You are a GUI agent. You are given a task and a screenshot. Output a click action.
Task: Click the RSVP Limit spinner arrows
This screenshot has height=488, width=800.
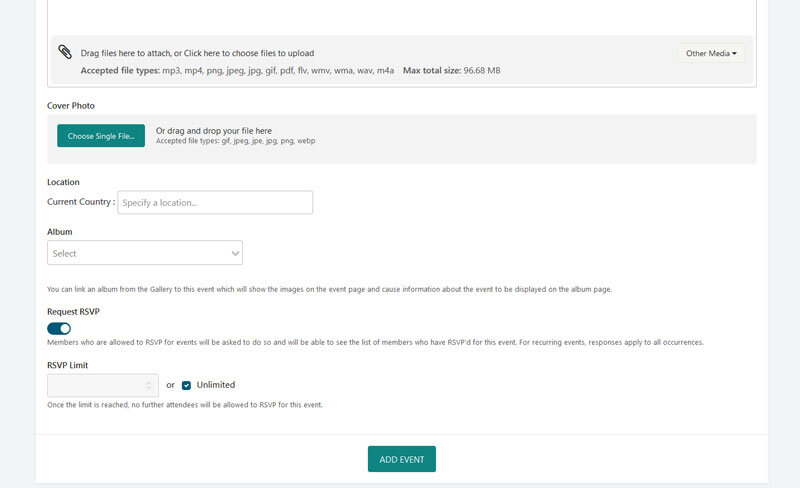coord(149,385)
